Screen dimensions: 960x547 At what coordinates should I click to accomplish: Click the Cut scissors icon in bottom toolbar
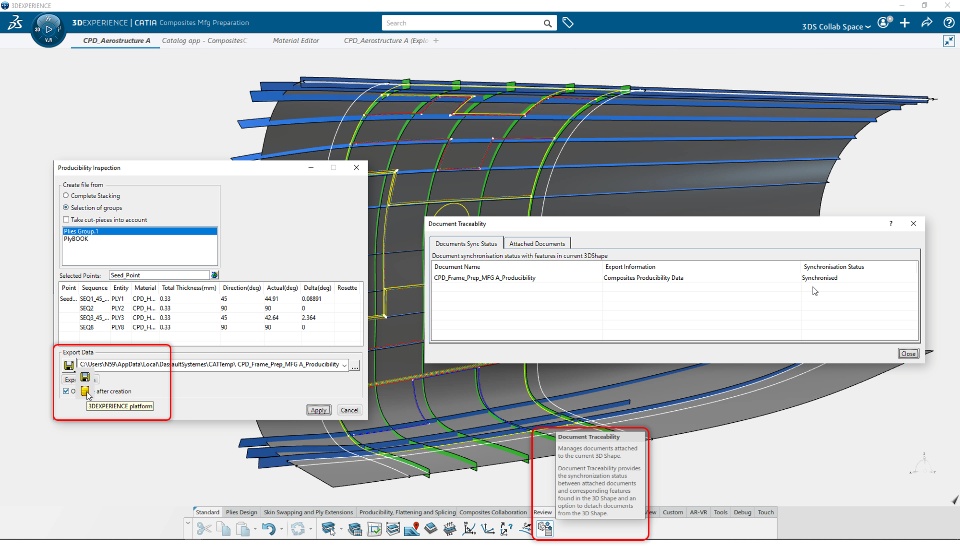coord(204,528)
